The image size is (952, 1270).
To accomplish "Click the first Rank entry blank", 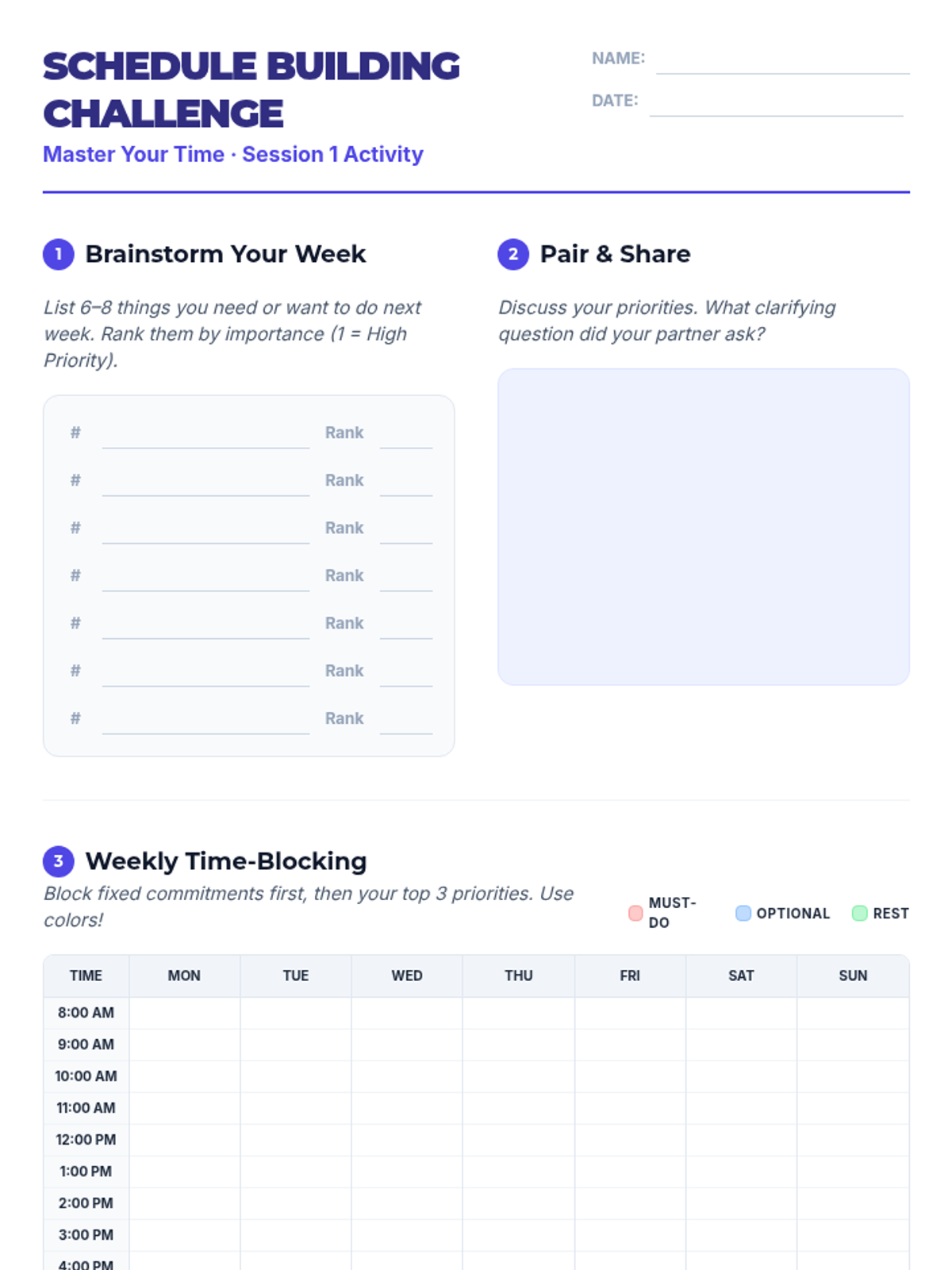I will tap(405, 436).
